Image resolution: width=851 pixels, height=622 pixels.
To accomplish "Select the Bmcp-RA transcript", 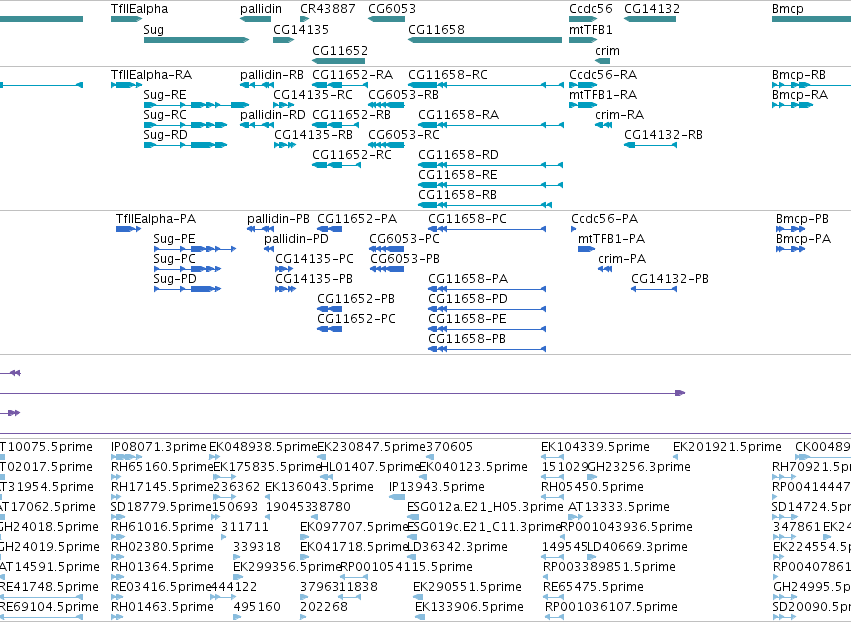I will [x=792, y=105].
